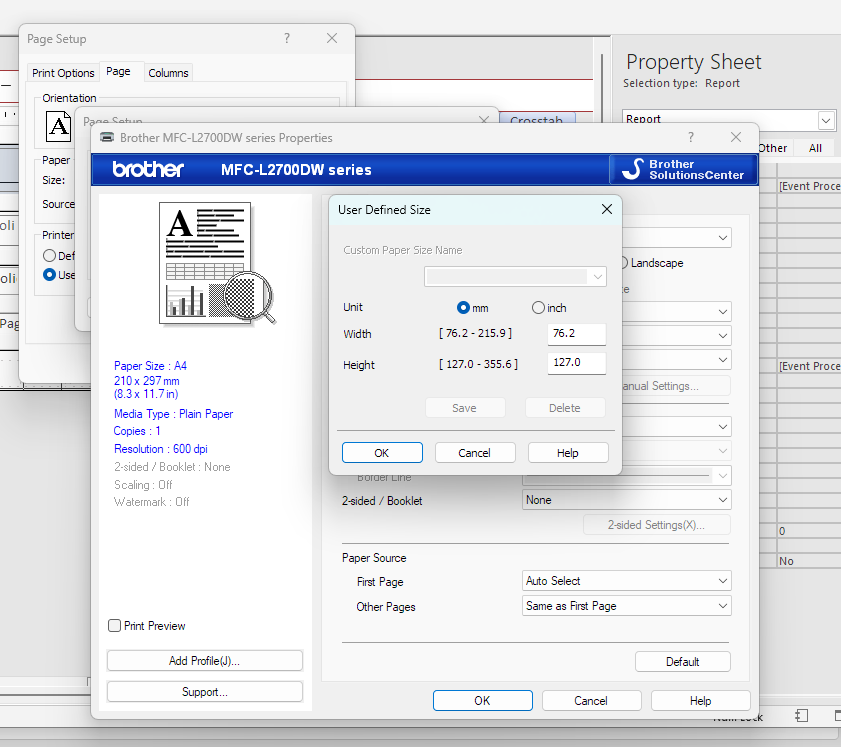Click 'Scaling : Off' summary text
Viewport: 841px width, 747px height.
click(143, 485)
